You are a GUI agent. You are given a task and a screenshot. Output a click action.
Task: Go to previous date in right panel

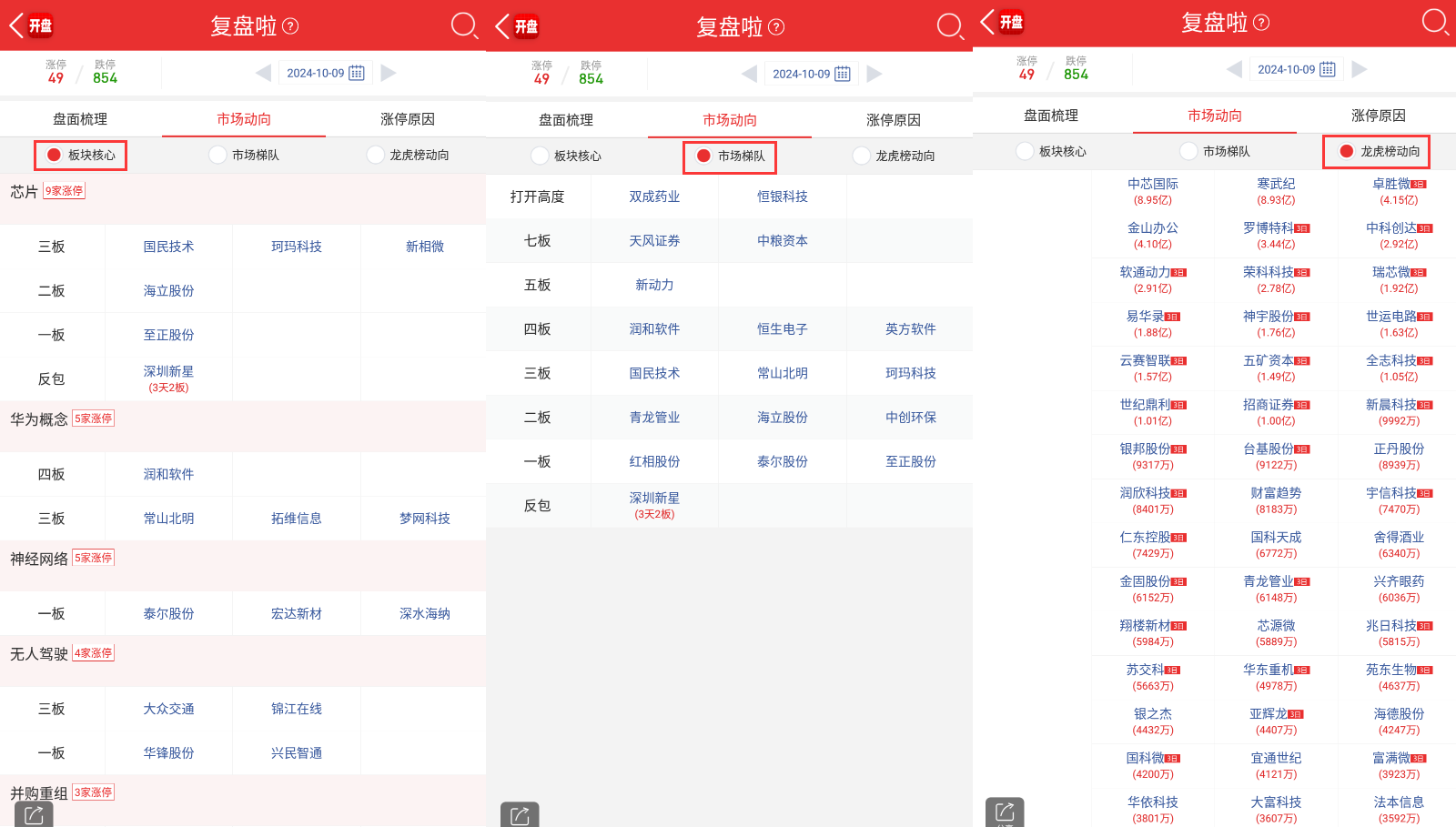1234,69
